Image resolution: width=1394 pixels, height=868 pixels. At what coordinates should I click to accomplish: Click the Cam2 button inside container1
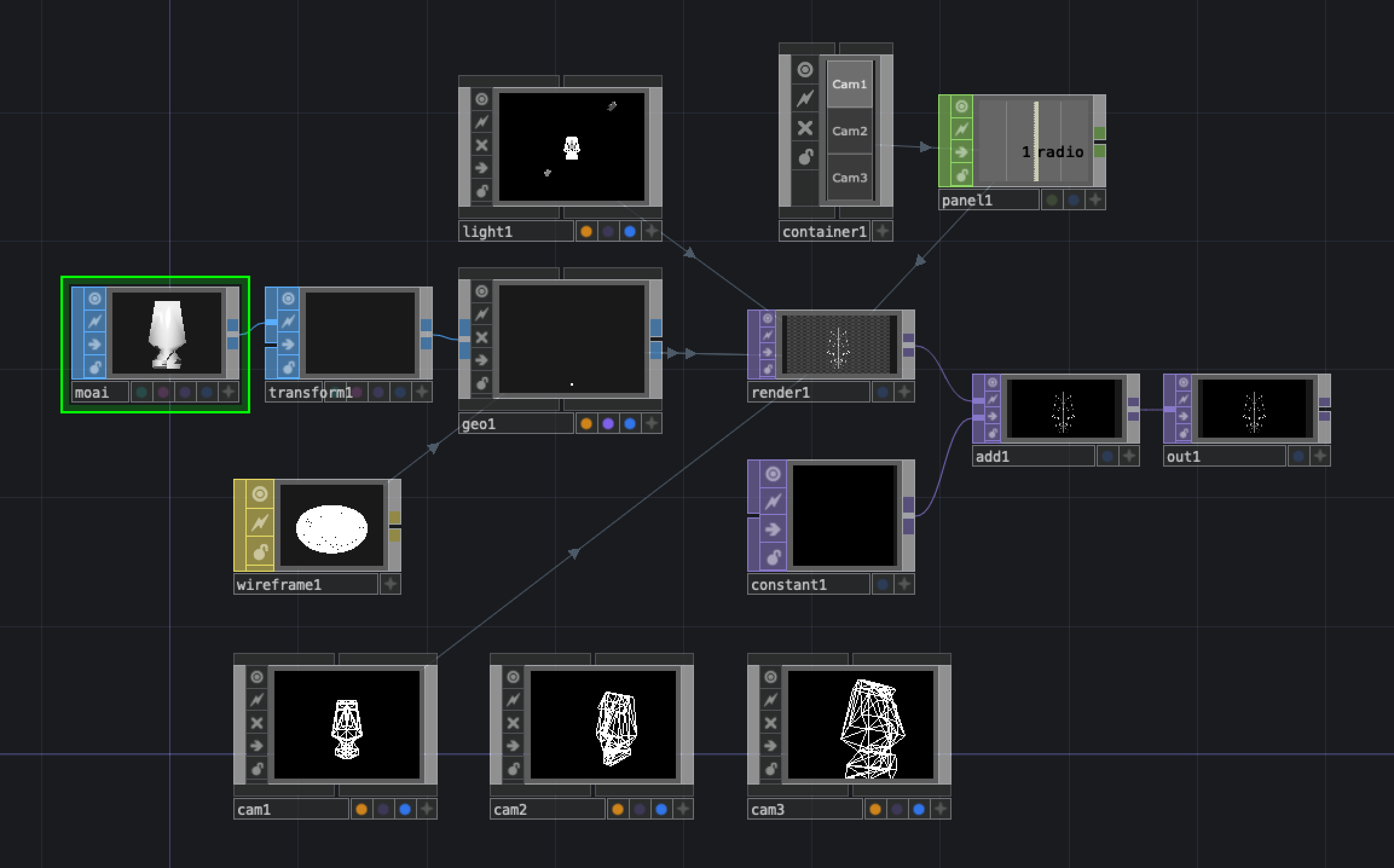click(x=849, y=131)
